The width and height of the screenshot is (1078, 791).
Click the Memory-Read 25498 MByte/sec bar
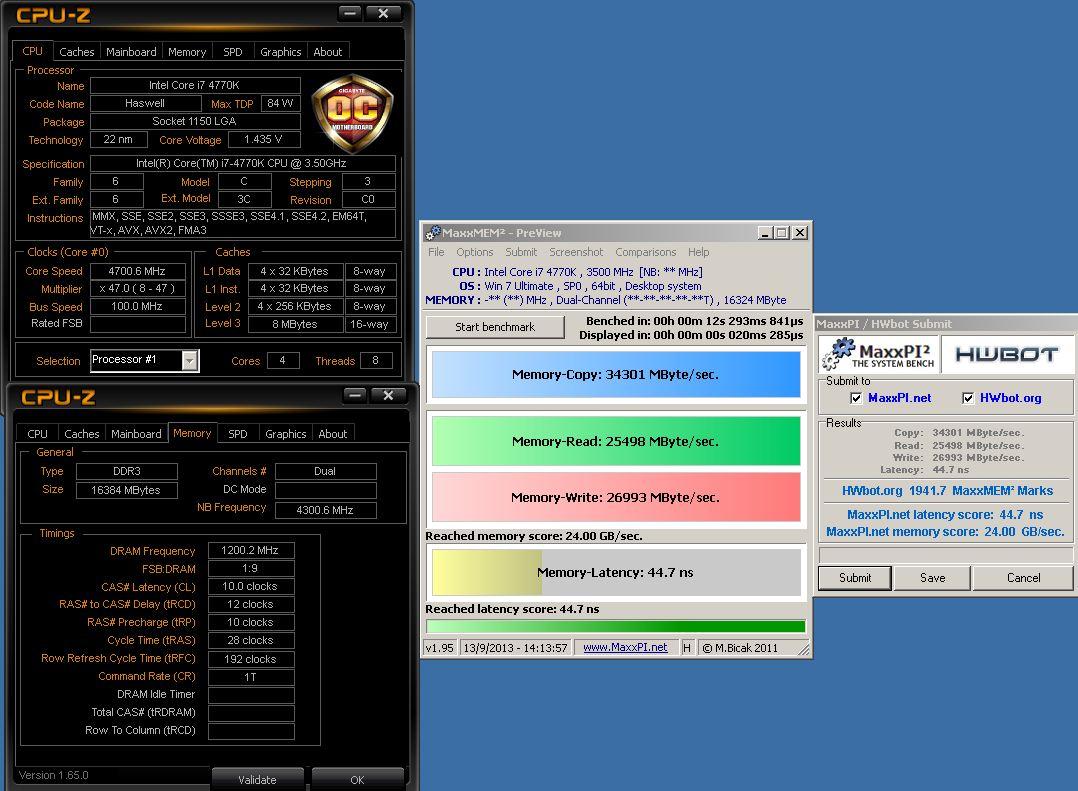(615, 441)
